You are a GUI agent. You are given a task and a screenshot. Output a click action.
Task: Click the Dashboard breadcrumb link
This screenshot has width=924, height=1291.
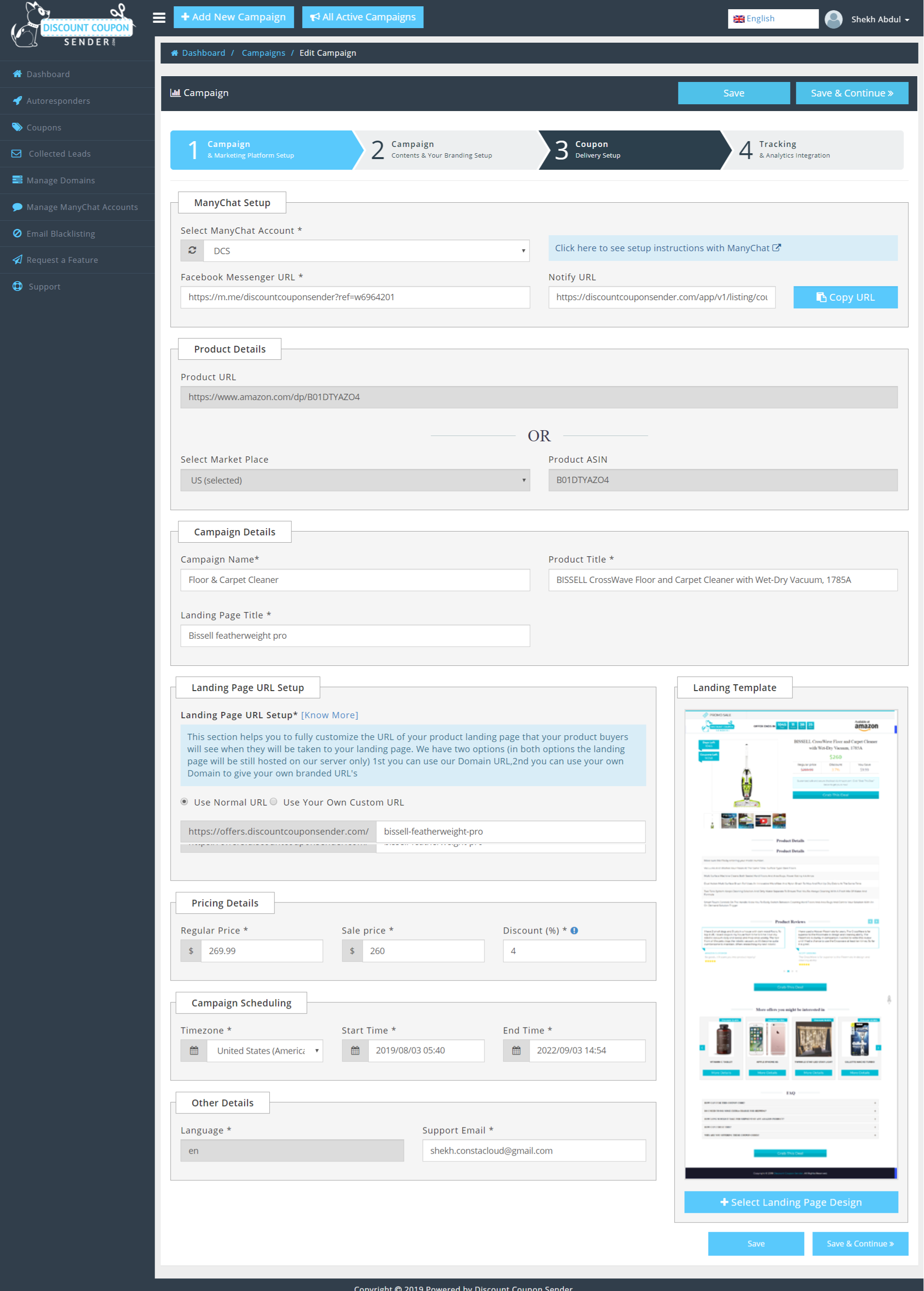pos(204,53)
